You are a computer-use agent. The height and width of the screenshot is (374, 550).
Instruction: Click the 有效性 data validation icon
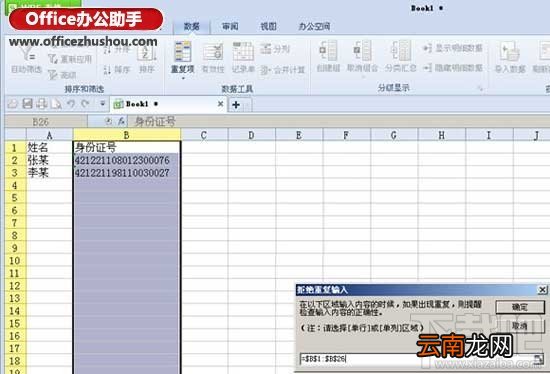click(x=213, y=53)
